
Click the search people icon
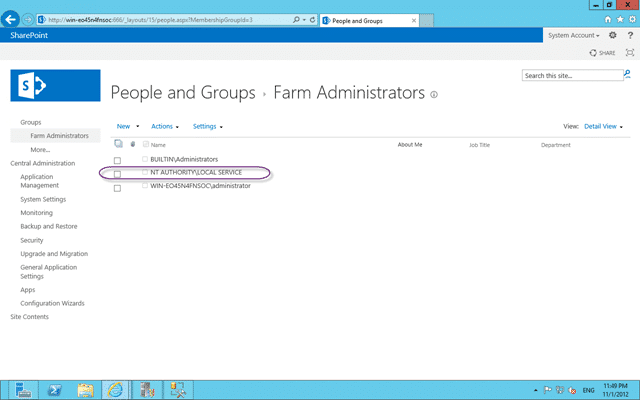click(x=627, y=75)
